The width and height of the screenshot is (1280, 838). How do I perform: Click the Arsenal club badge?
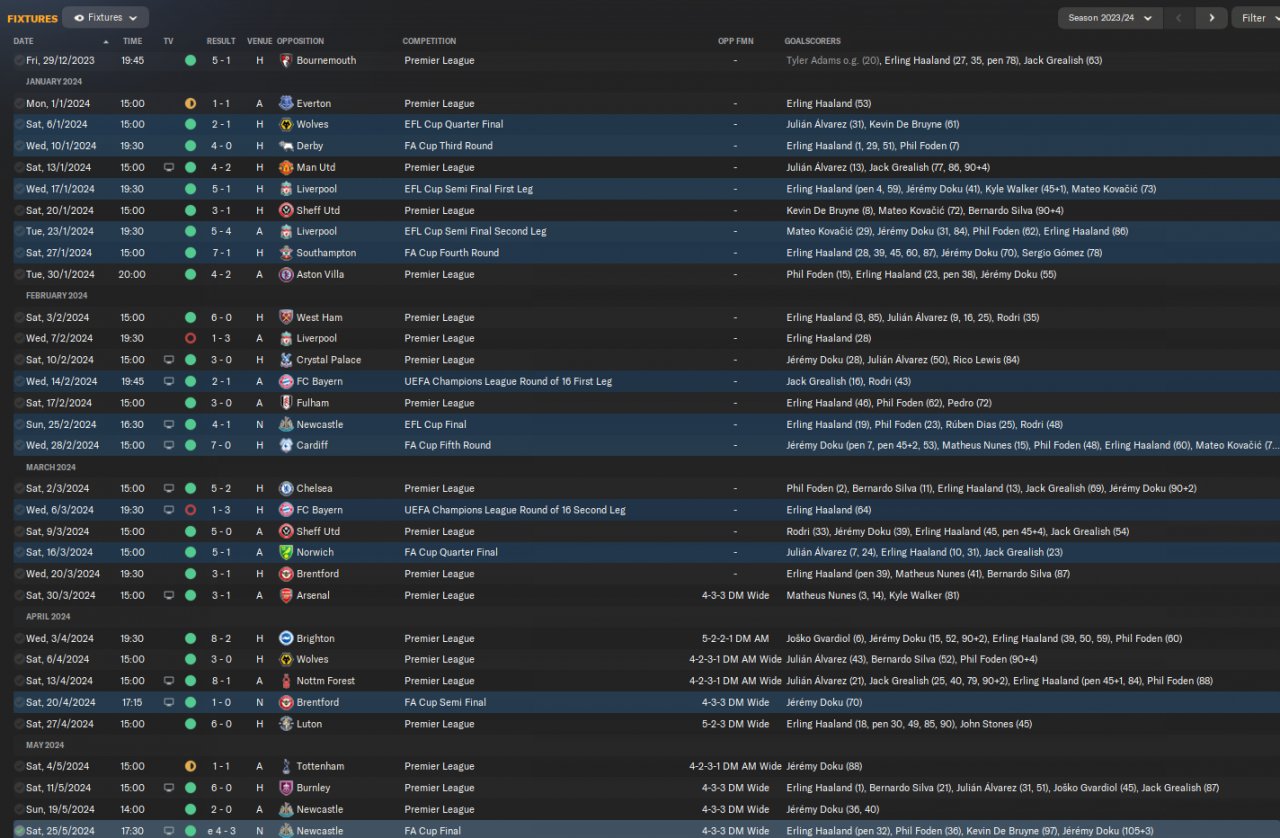pyautogui.click(x=286, y=596)
